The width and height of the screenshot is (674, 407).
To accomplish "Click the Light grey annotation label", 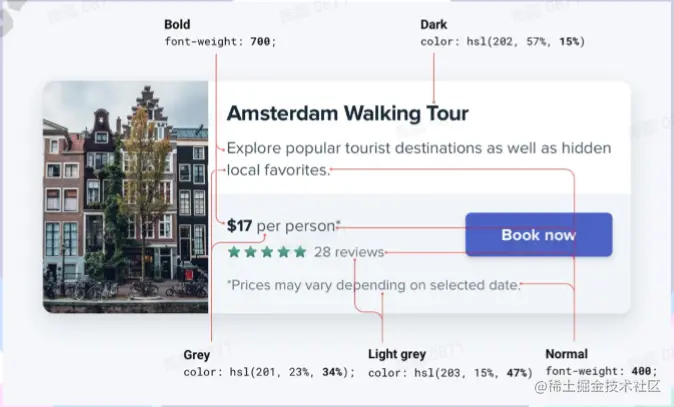I will click(x=397, y=354).
